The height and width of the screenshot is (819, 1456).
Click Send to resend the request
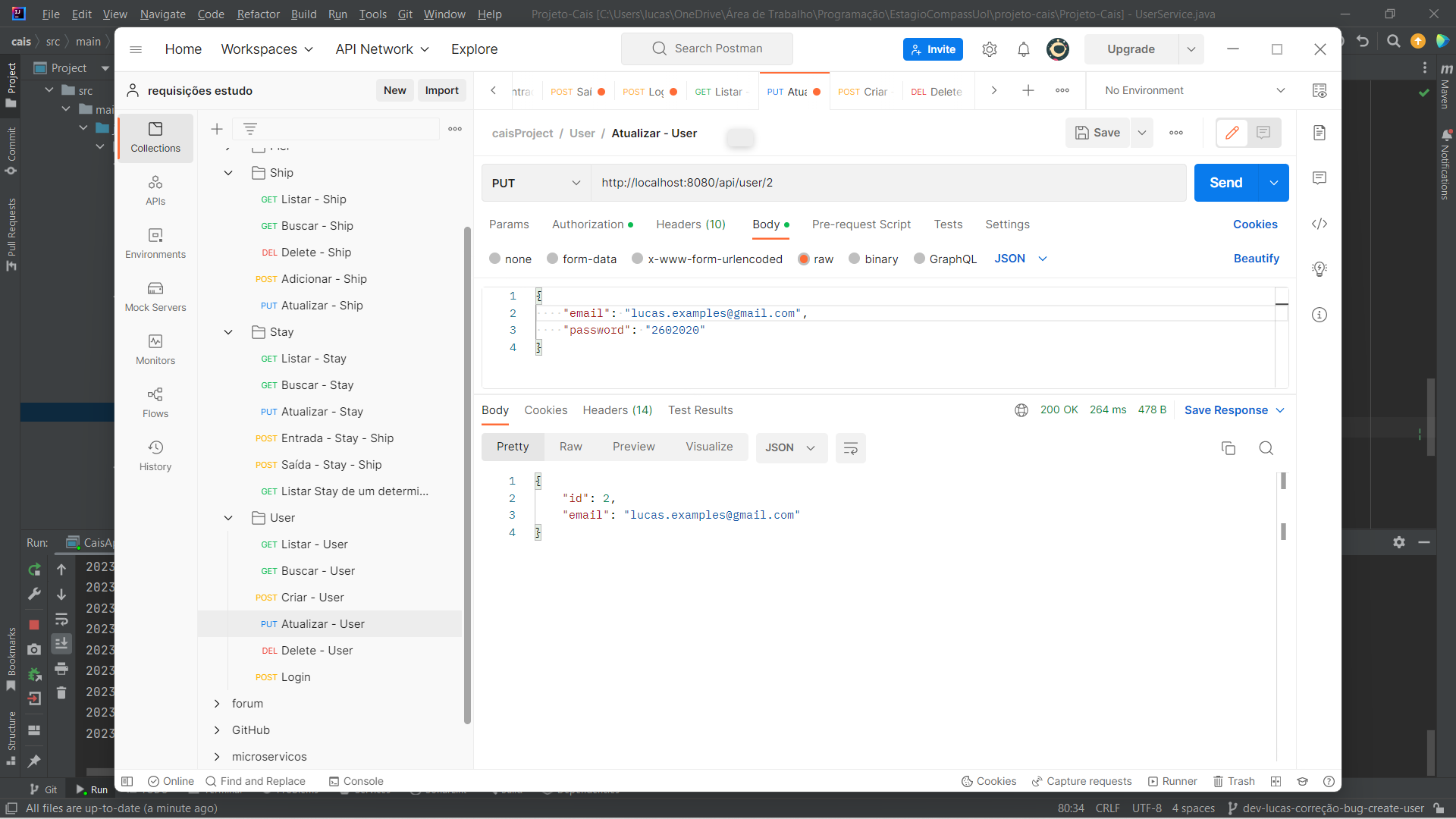1226,183
